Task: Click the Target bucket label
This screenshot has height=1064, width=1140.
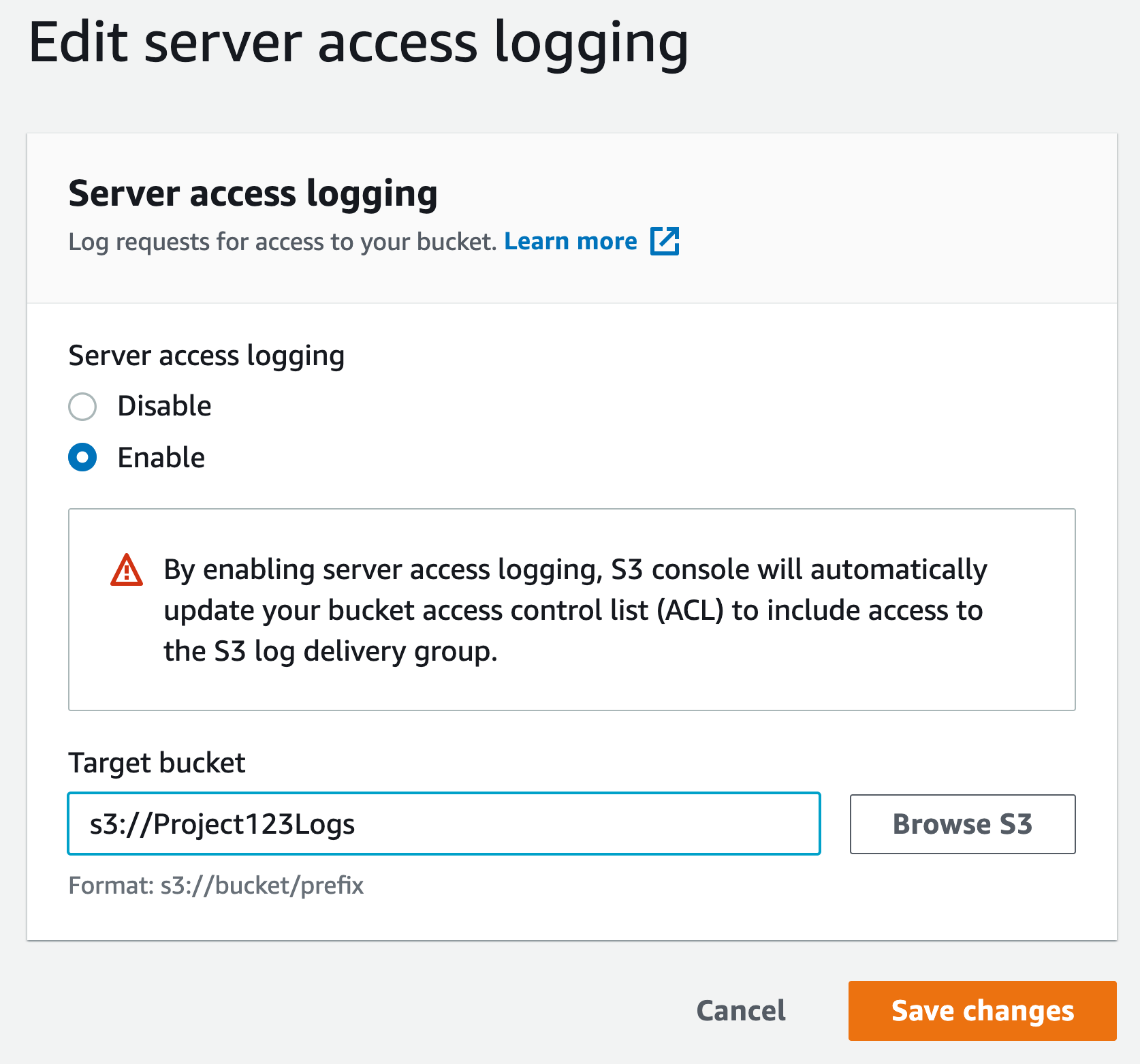Action: click(x=156, y=762)
